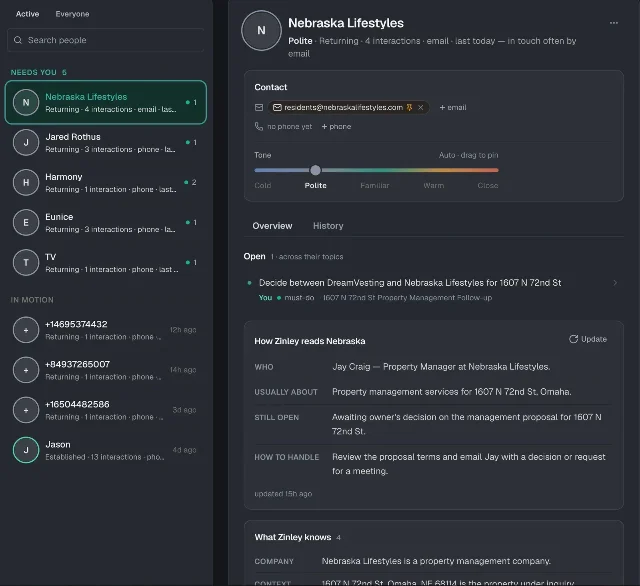Click Eunice E avatar
Screen dimensions: 640x586
(x=26, y=222)
